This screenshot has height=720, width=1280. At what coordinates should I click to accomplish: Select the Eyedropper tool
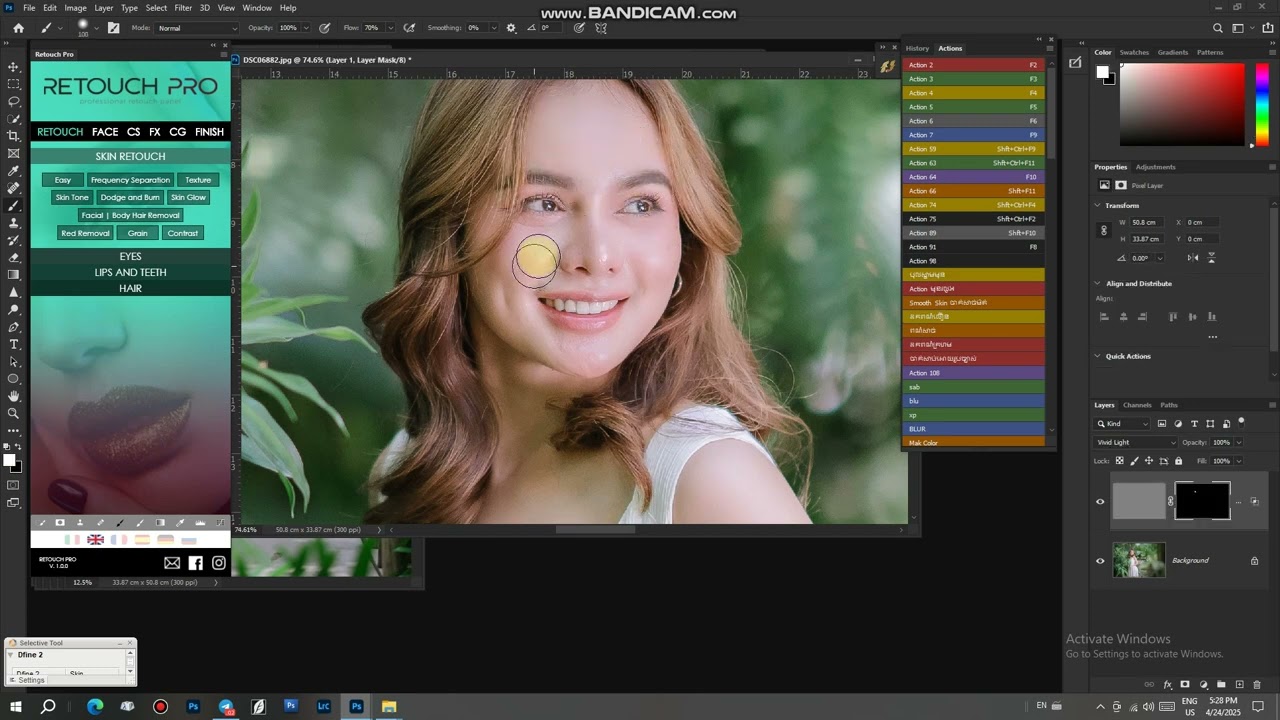[13, 171]
